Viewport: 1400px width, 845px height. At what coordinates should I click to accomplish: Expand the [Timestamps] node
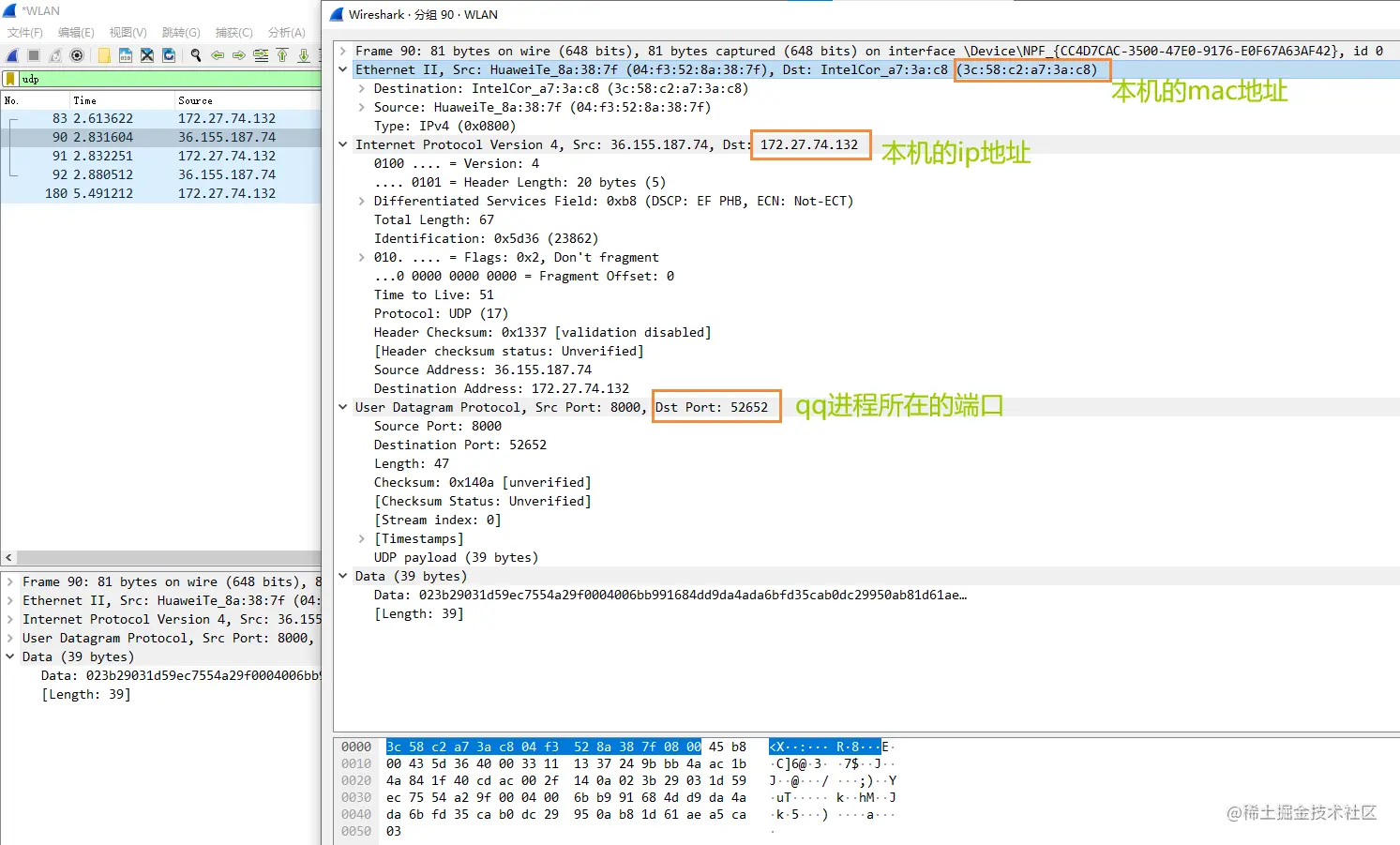(x=362, y=538)
